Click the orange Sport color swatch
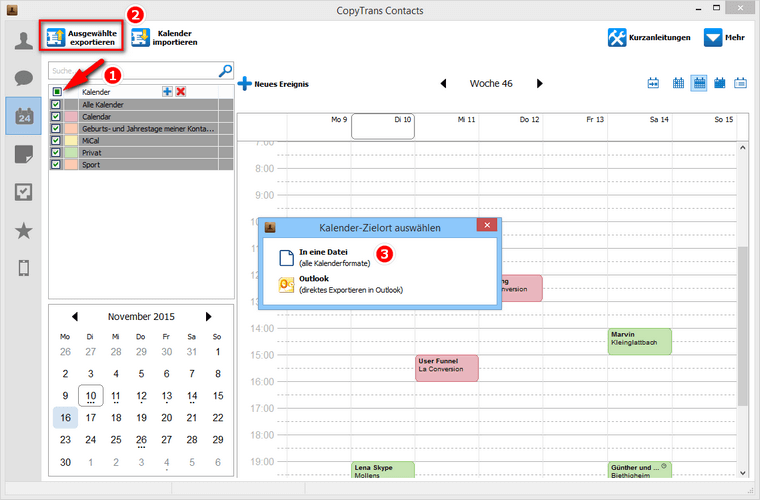This screenshot has width=760, height=500. point(71,165)
